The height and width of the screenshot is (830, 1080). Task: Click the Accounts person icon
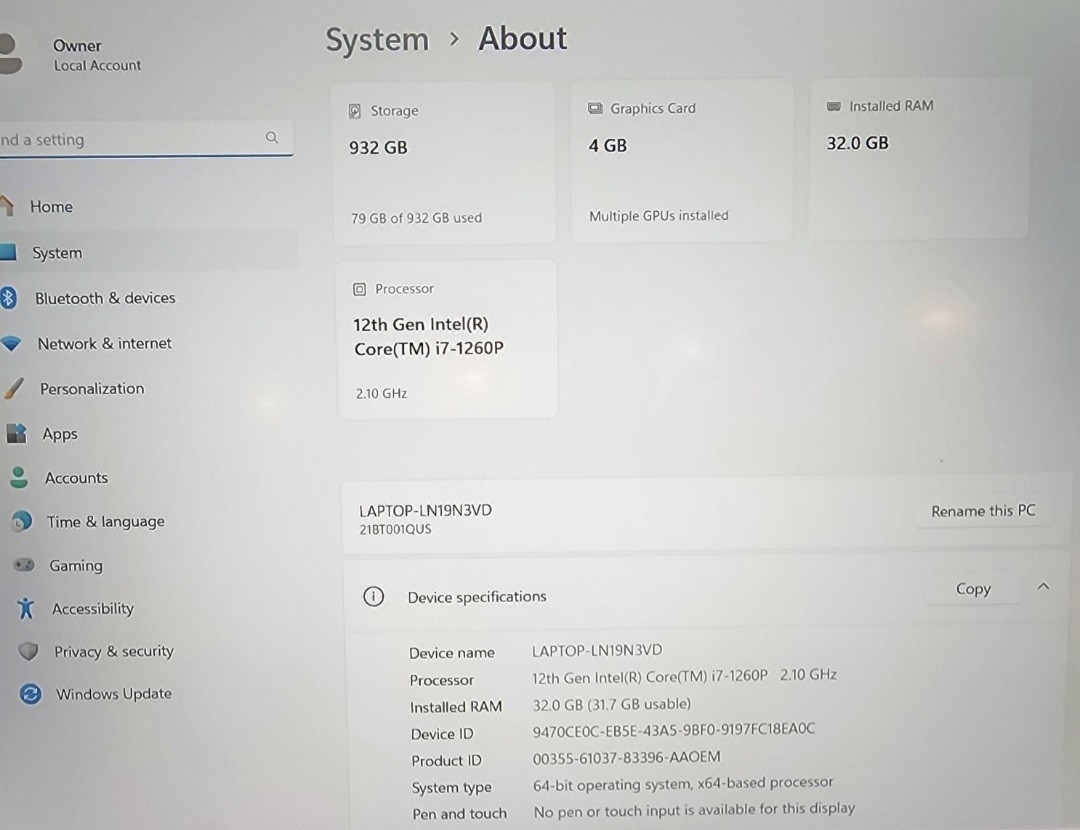(19, 477)
